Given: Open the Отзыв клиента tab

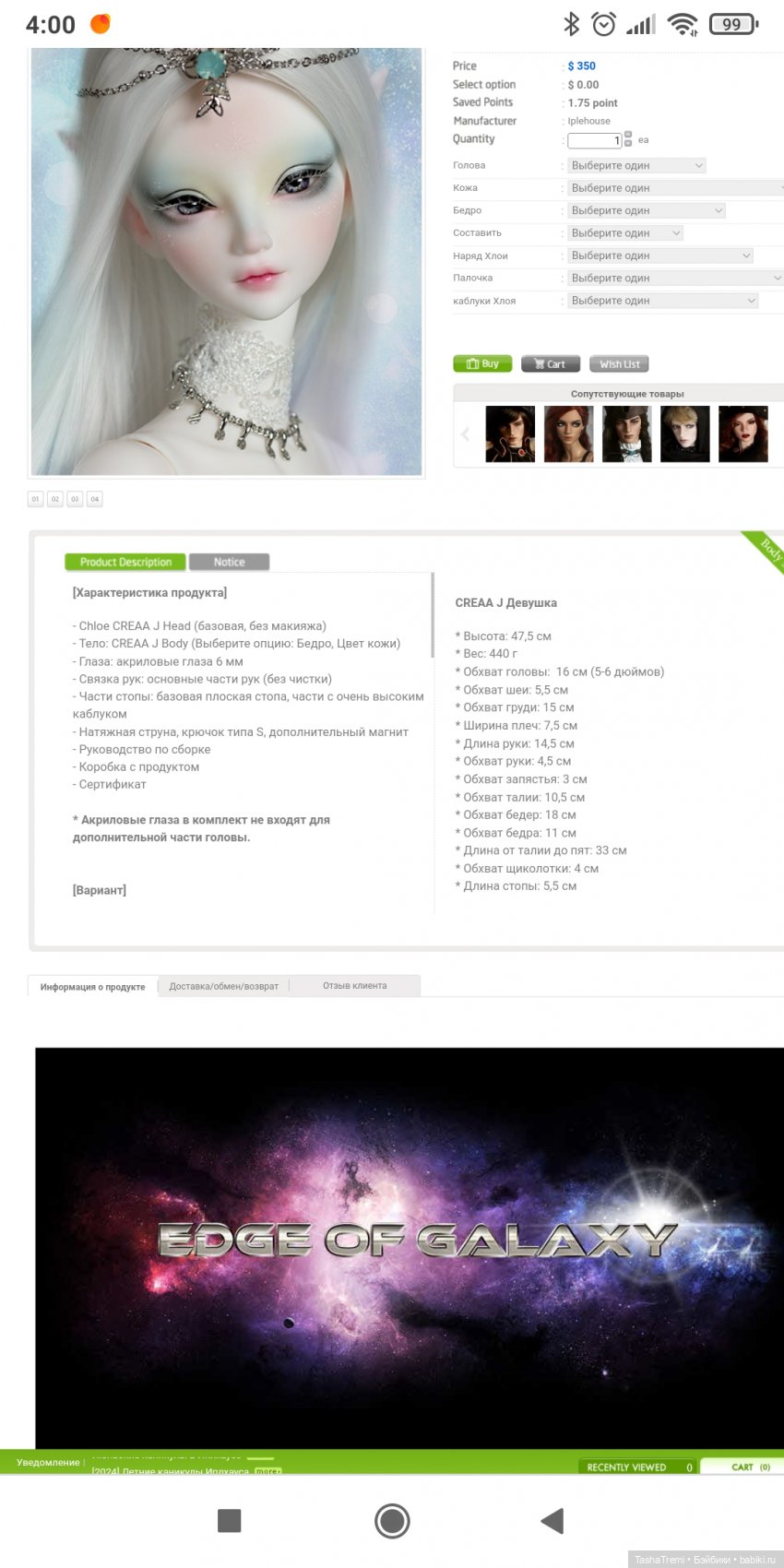Looking at the screenshot, I should [x=355, y=986].
